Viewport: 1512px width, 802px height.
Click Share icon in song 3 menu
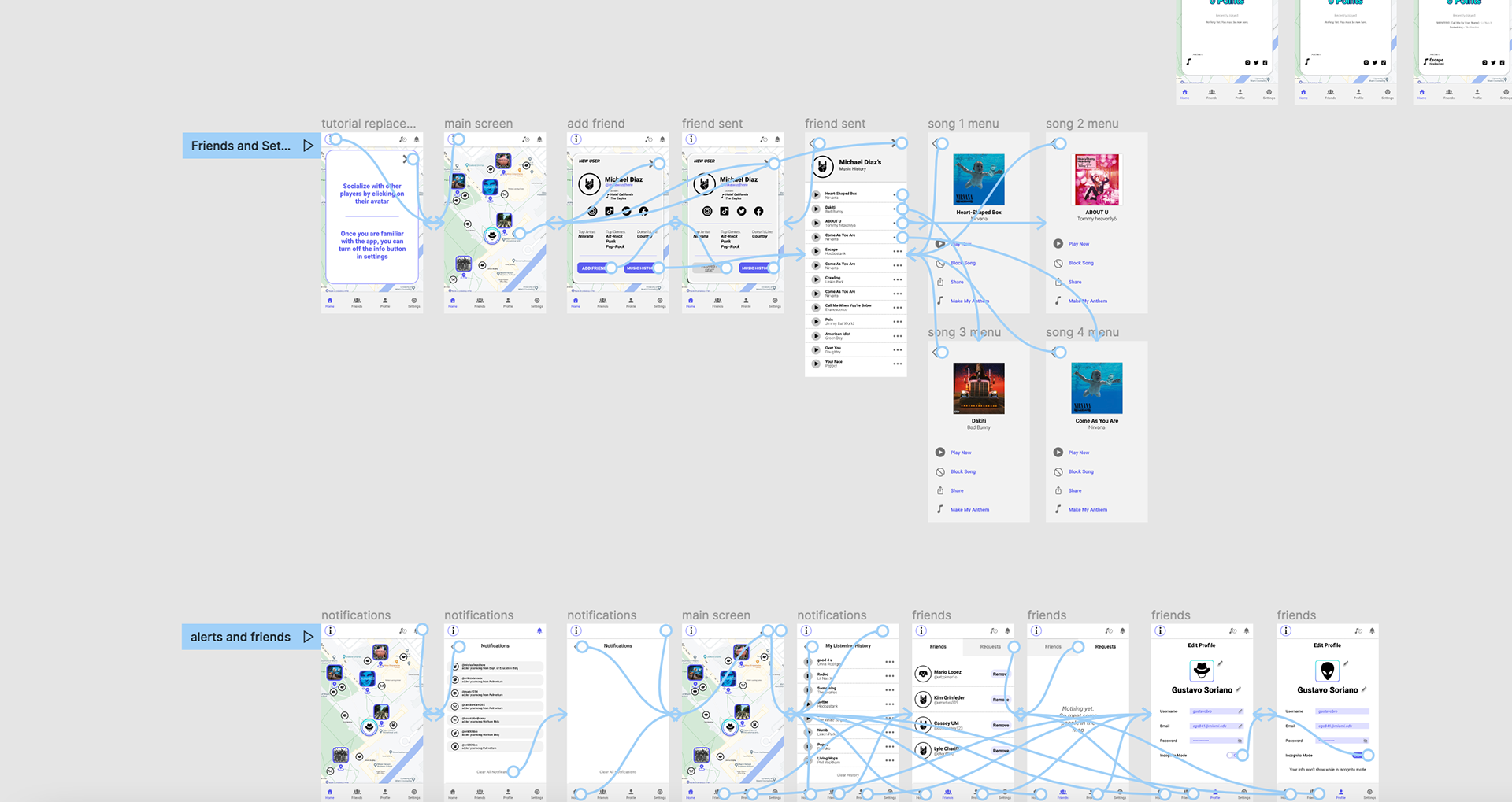[940, 490]
